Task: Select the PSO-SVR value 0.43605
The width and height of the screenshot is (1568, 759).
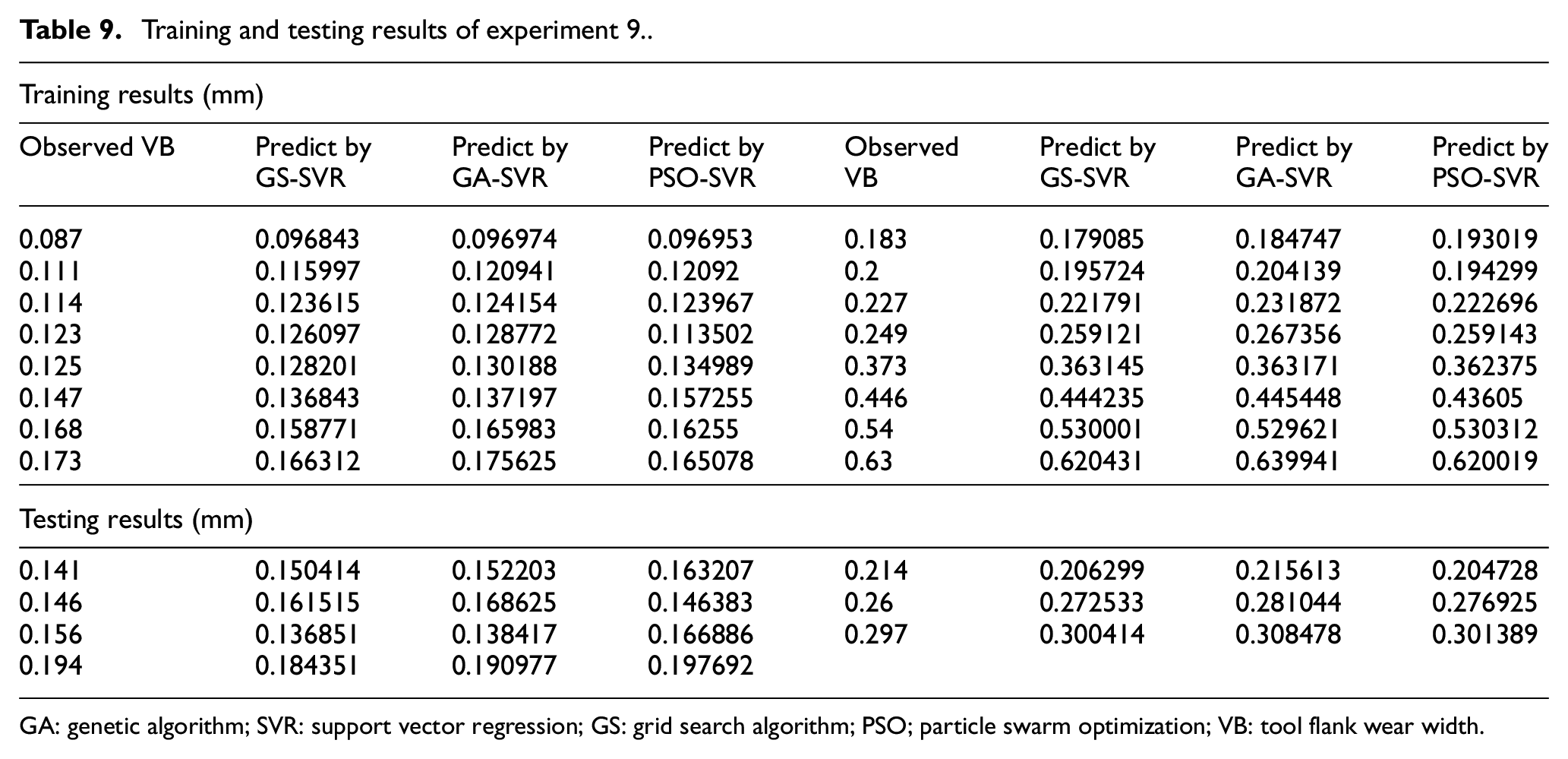Action: coord(1477,398)
